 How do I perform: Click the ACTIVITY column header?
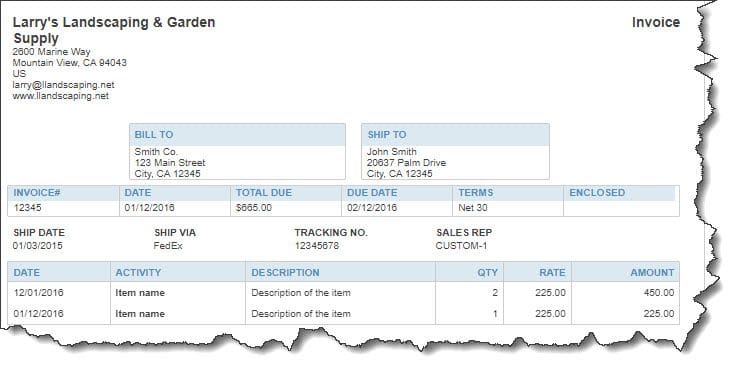(x=138, y=272)
